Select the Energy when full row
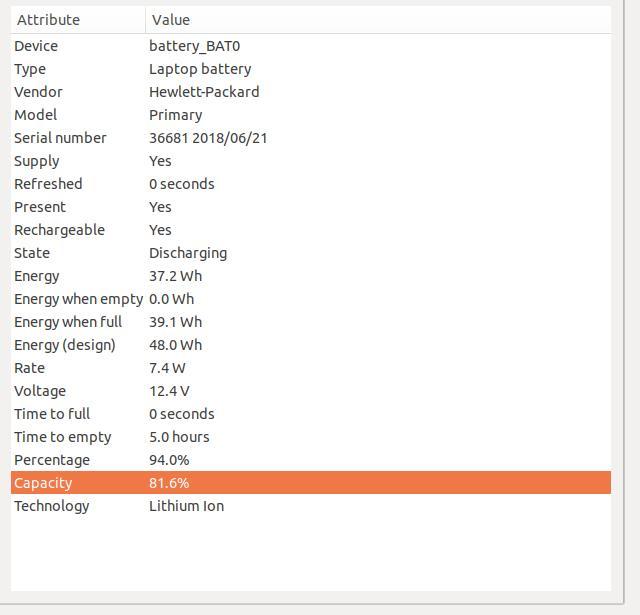640x615 pixels. (x=311, y=322)
